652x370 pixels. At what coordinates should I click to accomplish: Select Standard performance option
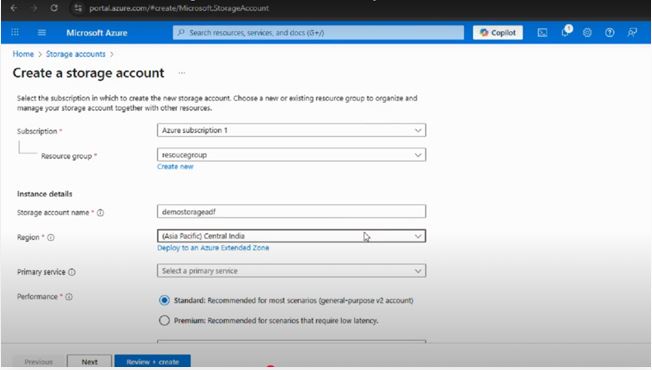point(164,300)
